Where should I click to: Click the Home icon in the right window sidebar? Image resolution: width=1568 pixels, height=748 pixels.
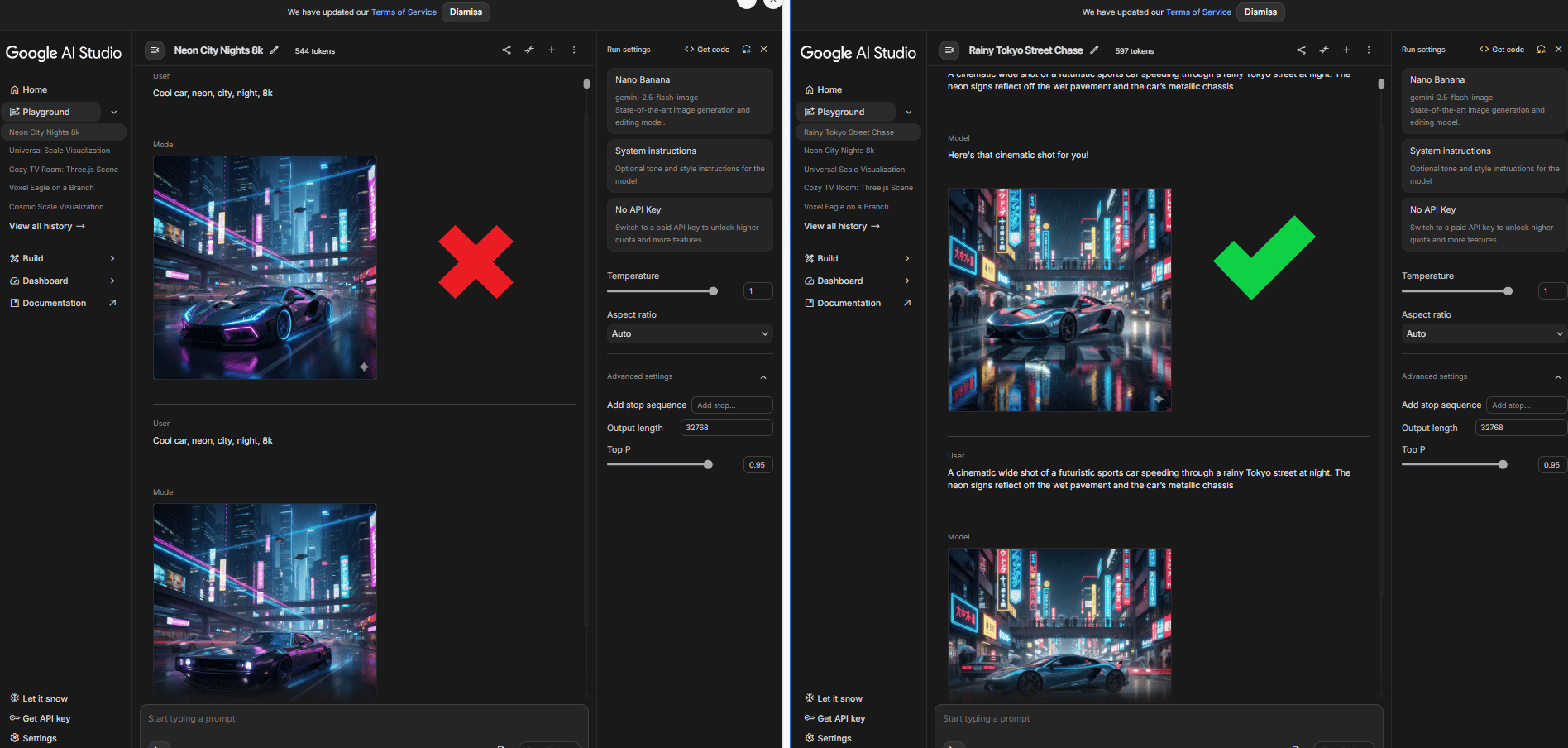pos(809,89)
